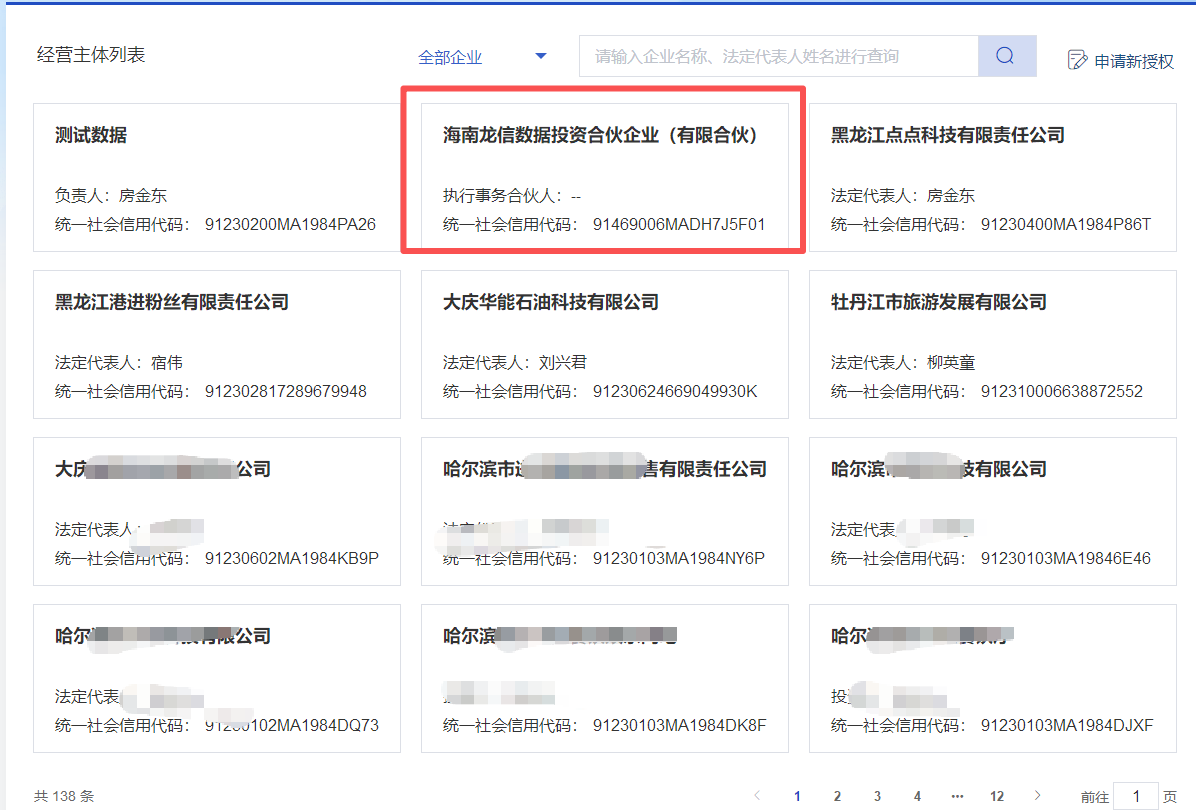Screen dimensions: 1196x810
Task: Open 黑龙江港进粉丝有限责任公司 card
Action: coord(216,343)
